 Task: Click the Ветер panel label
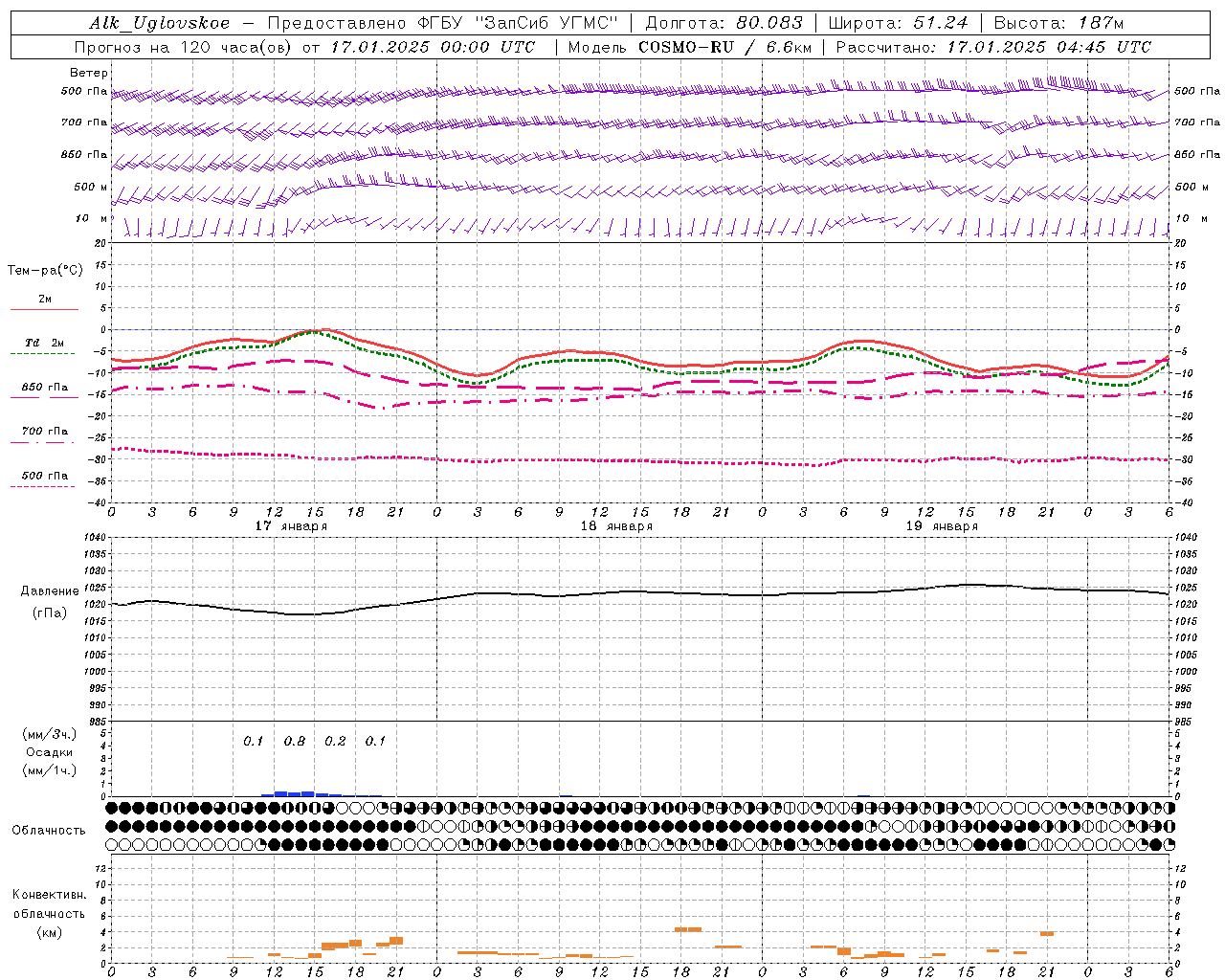pos(89,73)
